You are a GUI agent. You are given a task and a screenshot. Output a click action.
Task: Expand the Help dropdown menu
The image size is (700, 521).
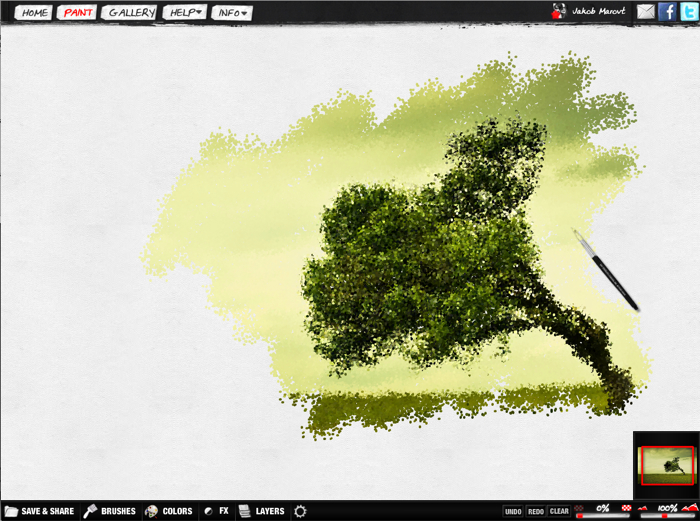[184, 13]
